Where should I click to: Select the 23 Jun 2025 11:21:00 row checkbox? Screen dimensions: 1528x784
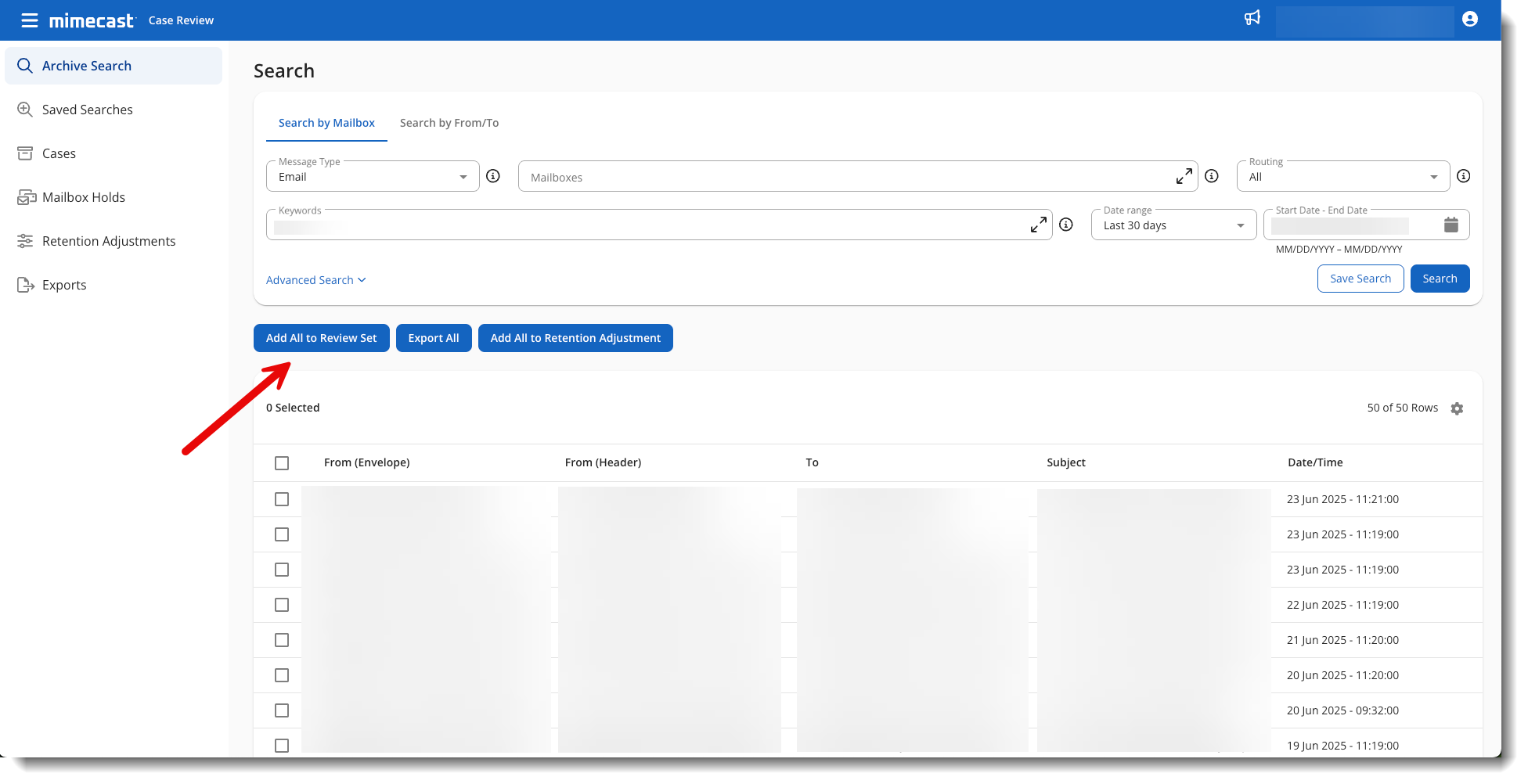282,499
